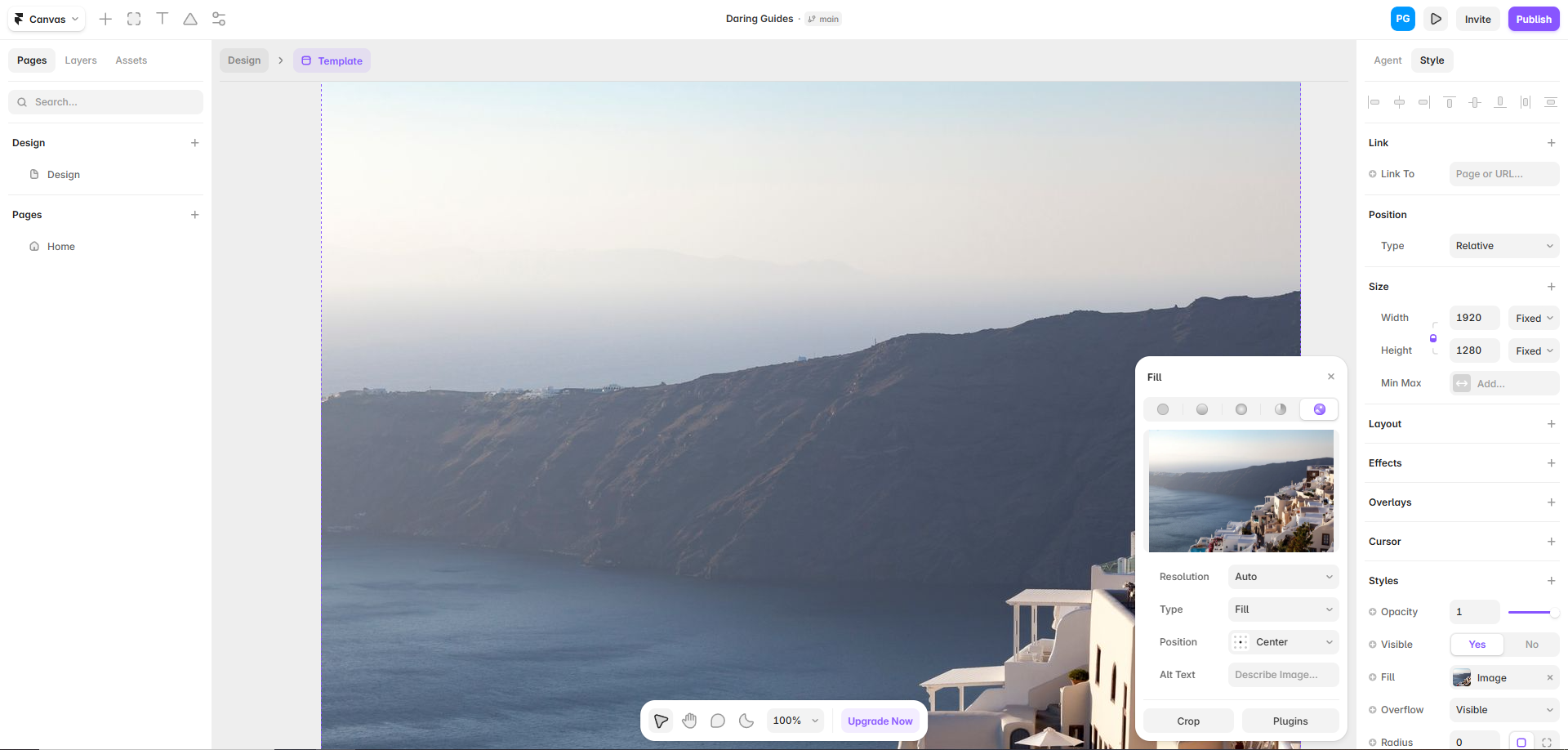
Task: Click the Publish button
Action: pyautogui.click(x=1534, y=19)
